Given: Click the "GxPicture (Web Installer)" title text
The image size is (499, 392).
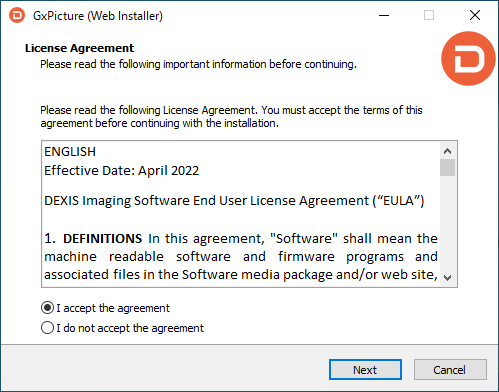Looking at the screenshot, I should click(98, 16).
